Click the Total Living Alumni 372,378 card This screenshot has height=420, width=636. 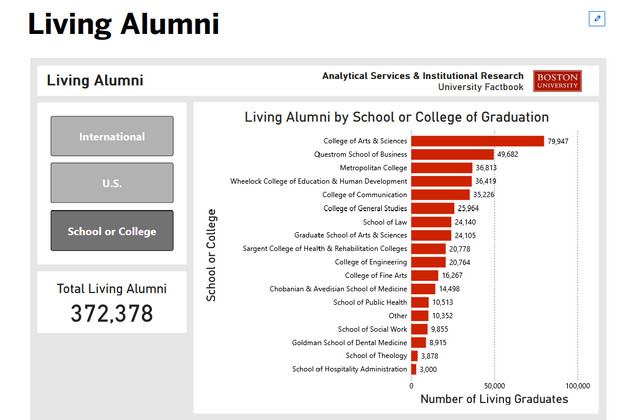(112, 302)
